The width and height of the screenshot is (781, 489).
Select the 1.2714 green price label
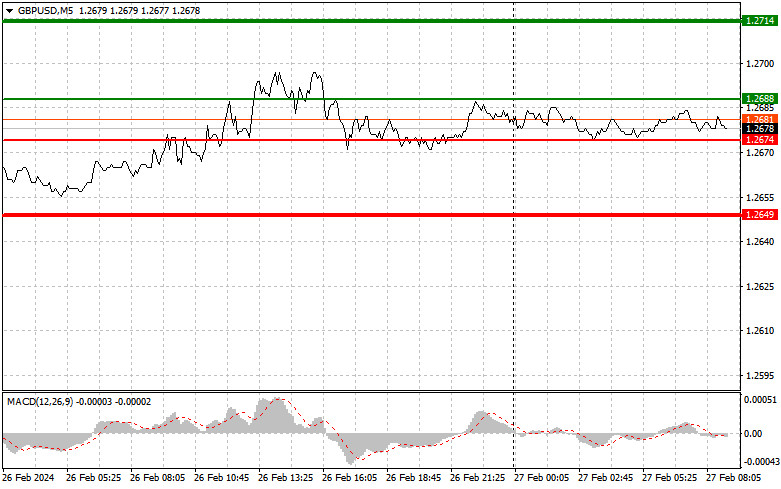(760, 20)
